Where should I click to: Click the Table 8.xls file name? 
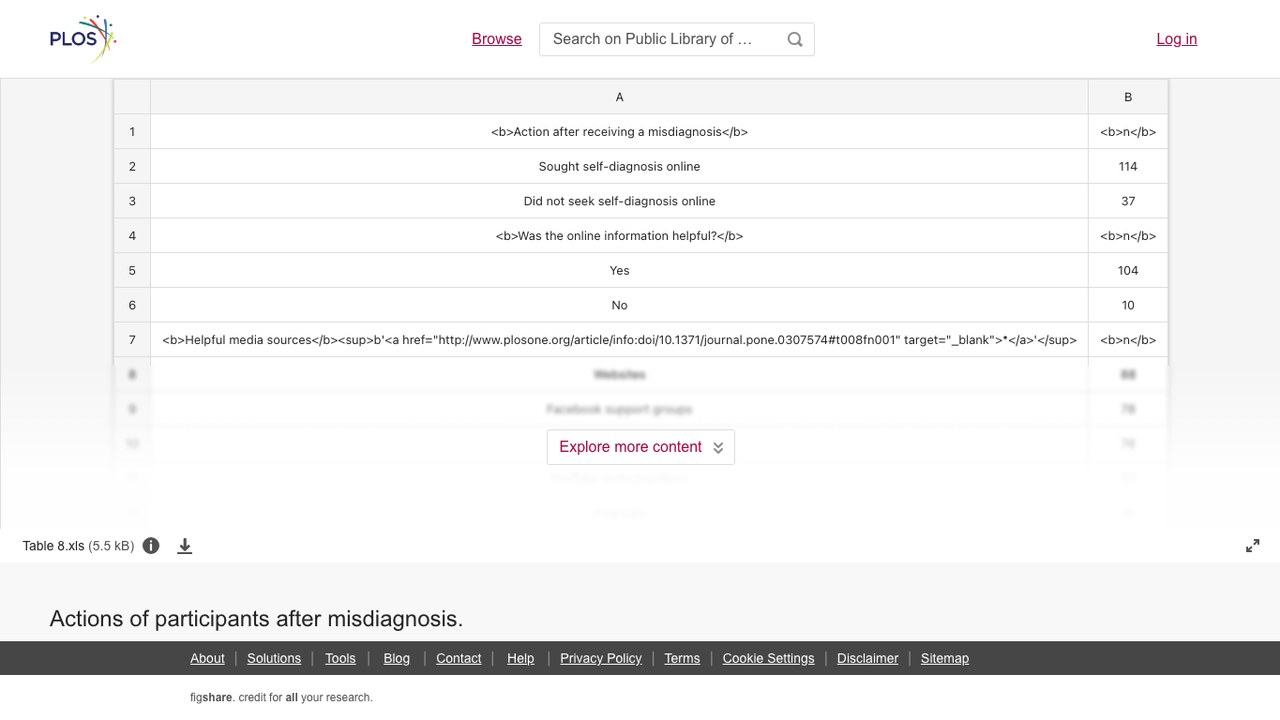click(52, 546)
